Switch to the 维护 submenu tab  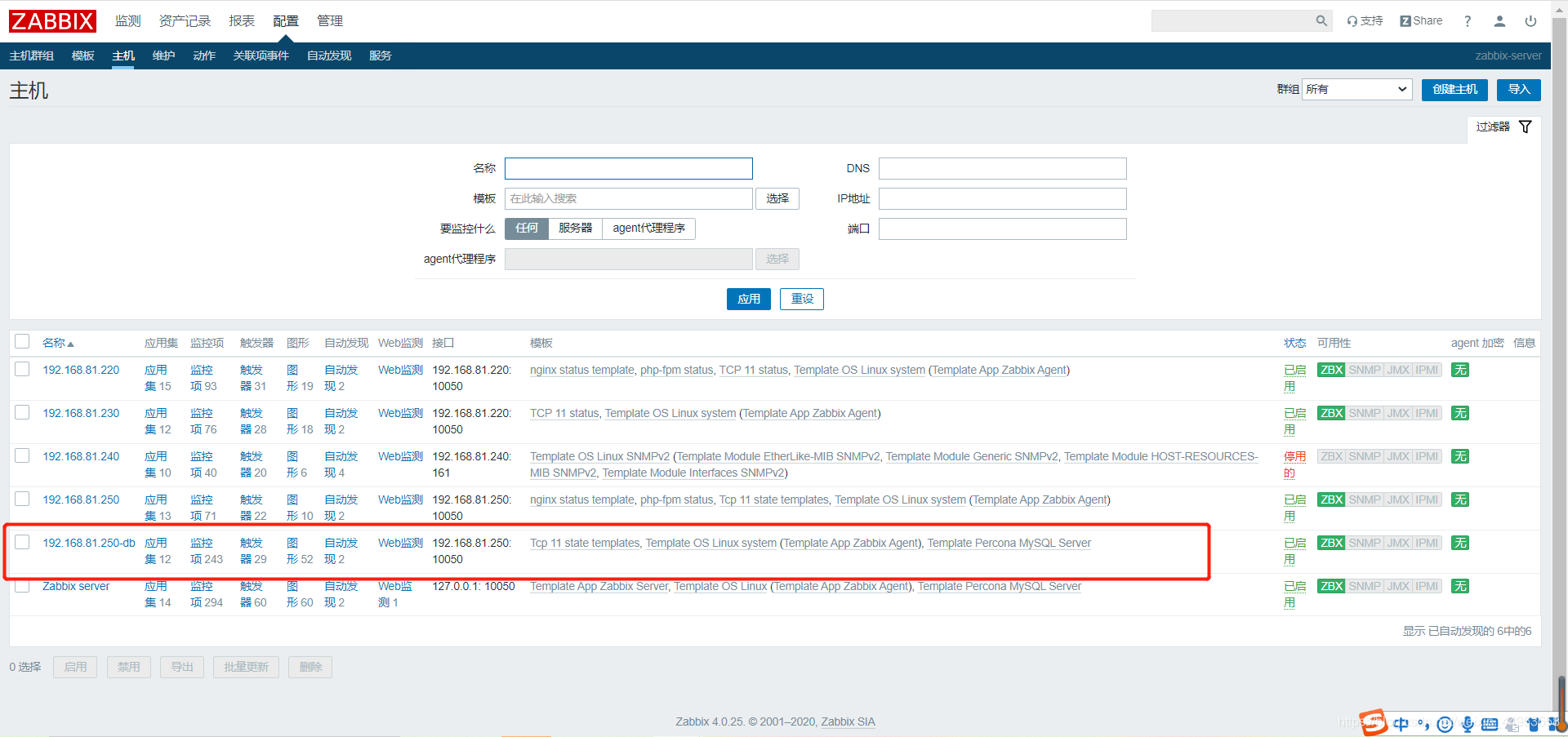coord(163,55)
